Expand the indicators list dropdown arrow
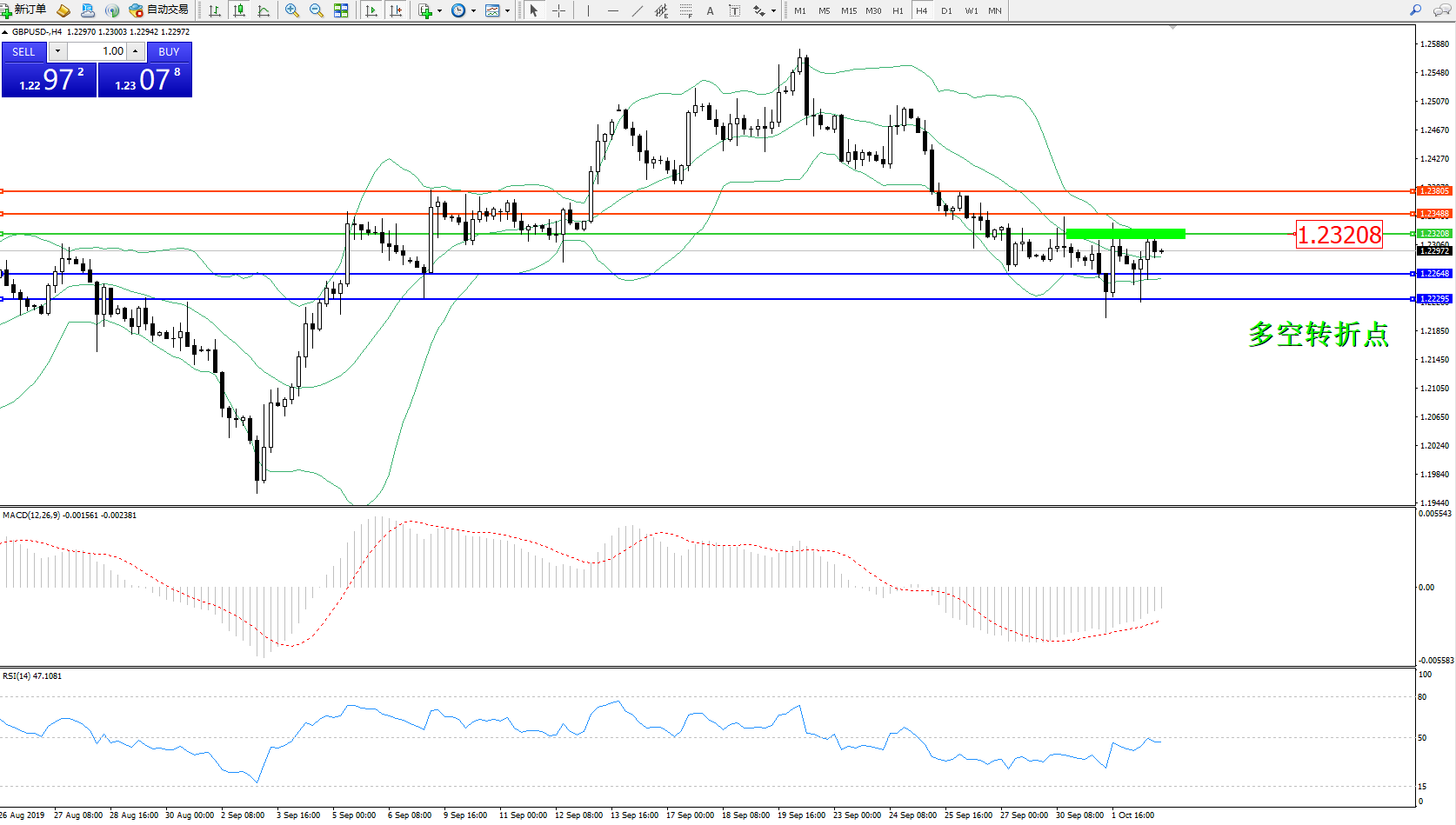The width and height of the screenshot is (1456, 825). point(439,11)
